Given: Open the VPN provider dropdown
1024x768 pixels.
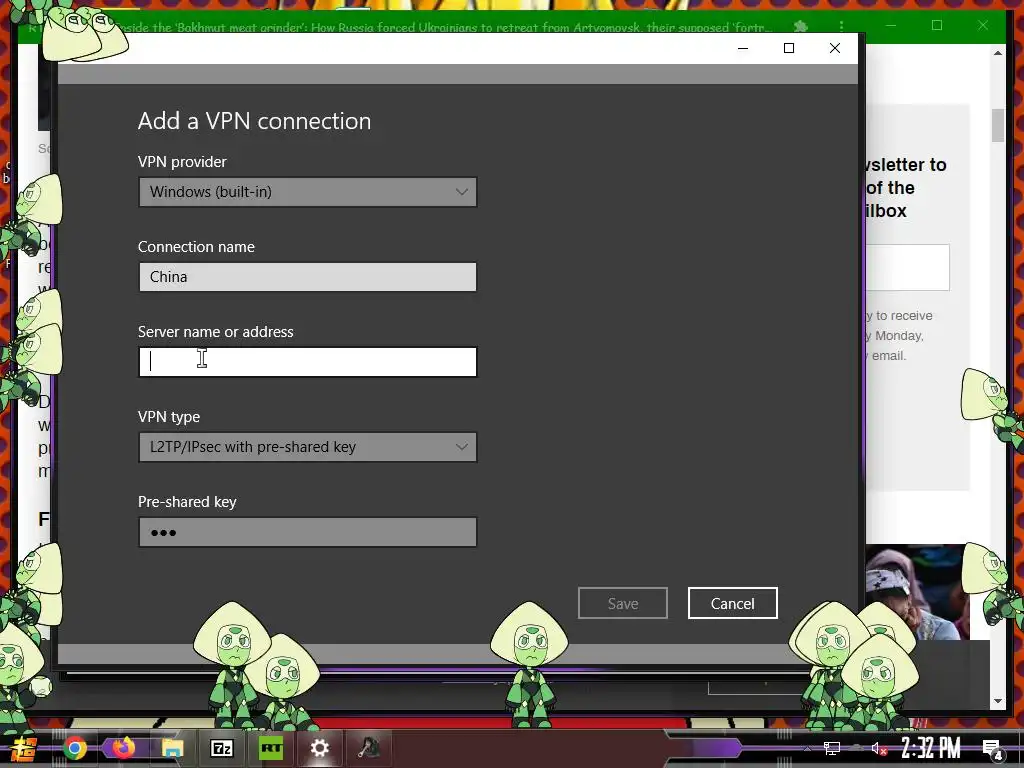Looking at the screenshot, I should (308, 192).
